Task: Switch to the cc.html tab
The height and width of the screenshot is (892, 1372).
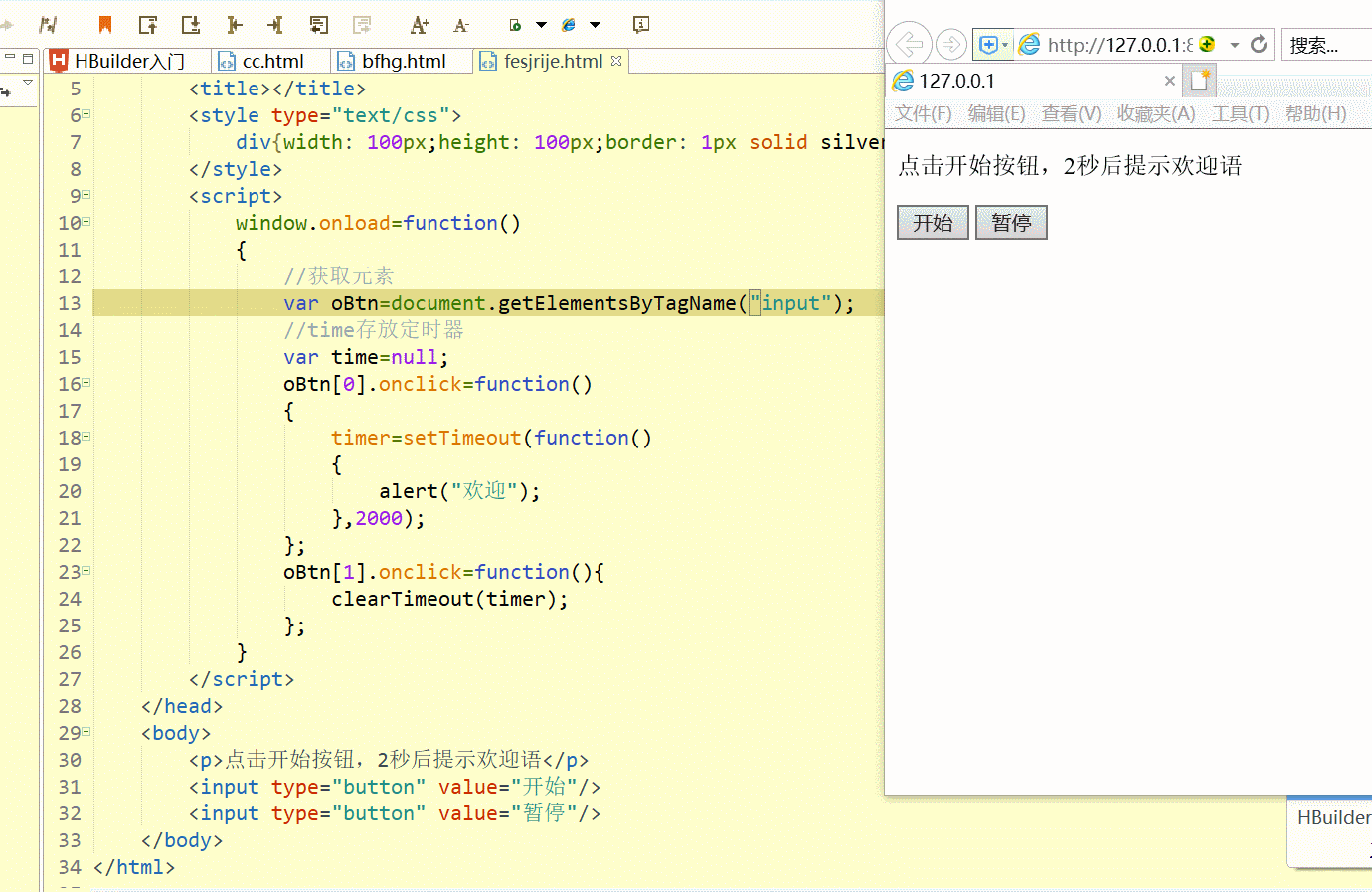Action: point(271,61)
